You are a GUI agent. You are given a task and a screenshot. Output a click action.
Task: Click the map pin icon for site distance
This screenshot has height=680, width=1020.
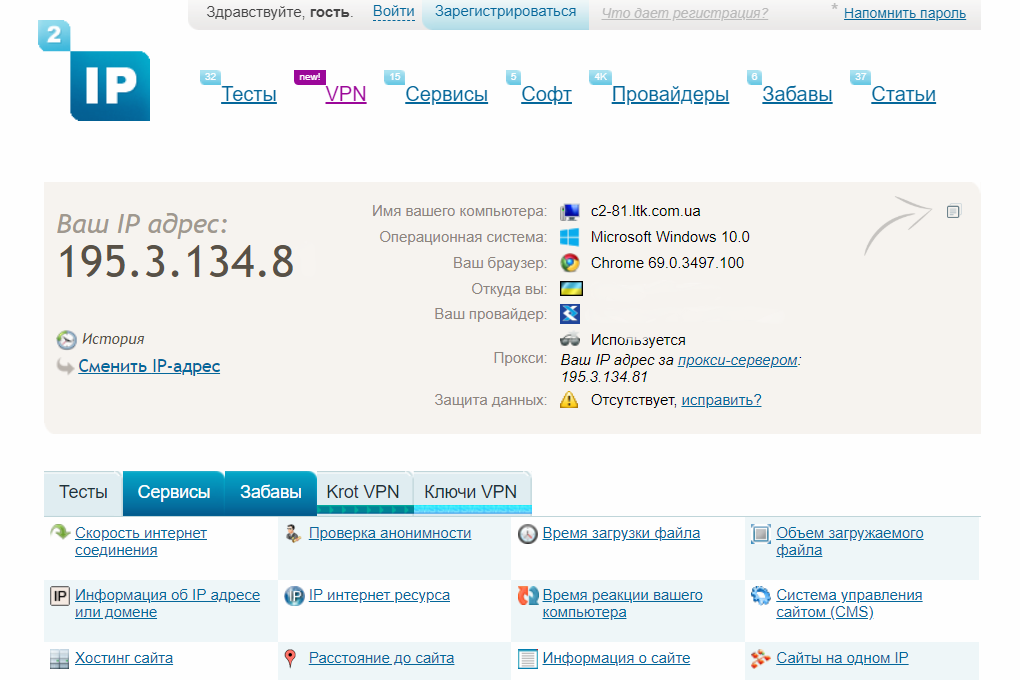[291, 658]
